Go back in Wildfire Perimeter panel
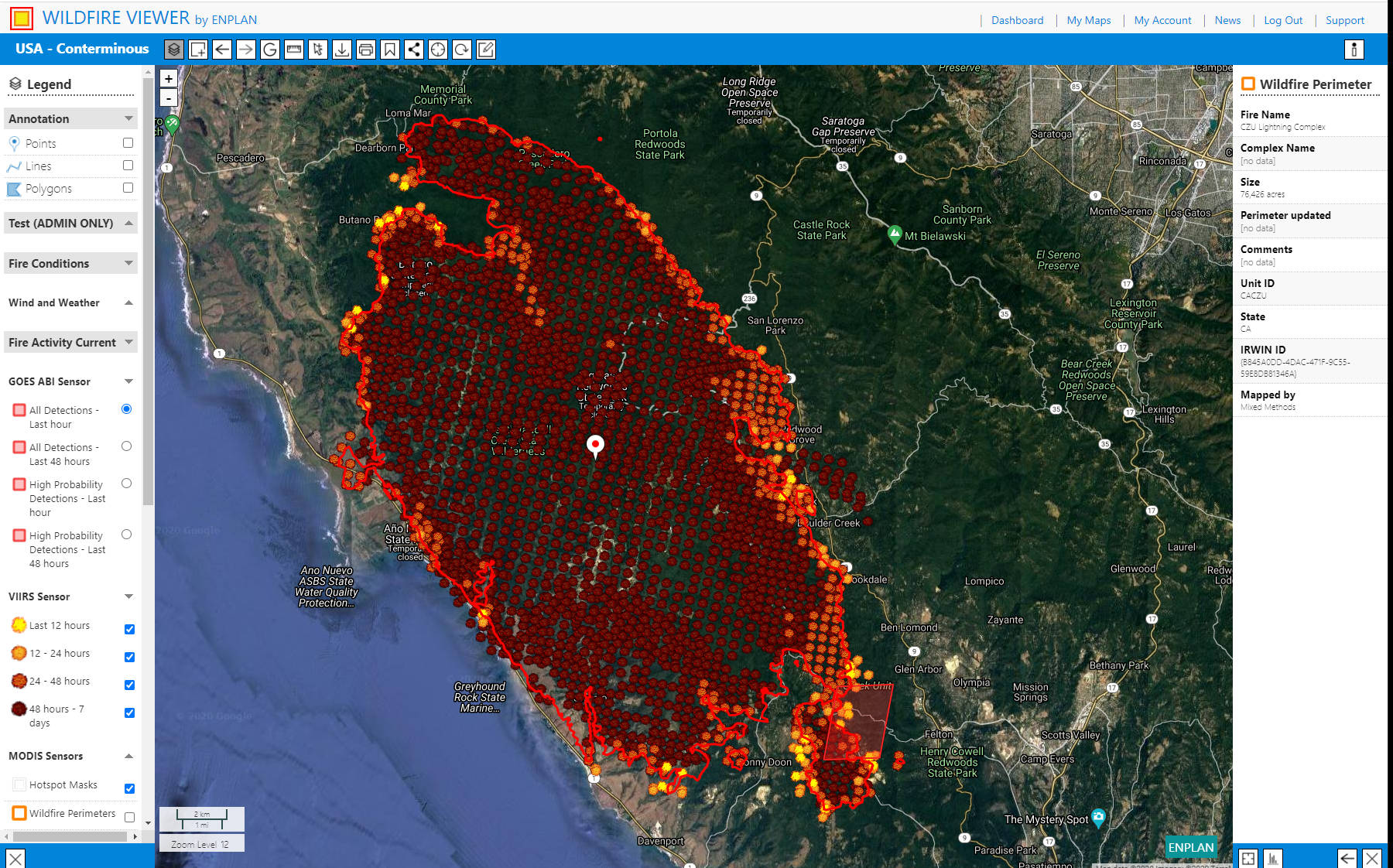This screenshot has width=1393, height=868. tap(1347, 858)
